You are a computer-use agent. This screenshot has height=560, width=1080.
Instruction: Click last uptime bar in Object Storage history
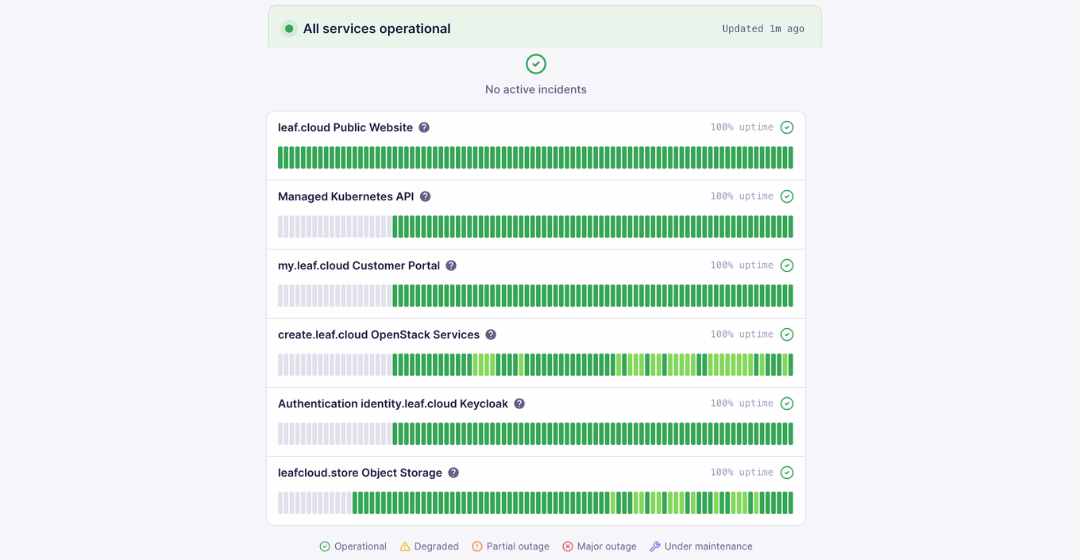point(791,503)
